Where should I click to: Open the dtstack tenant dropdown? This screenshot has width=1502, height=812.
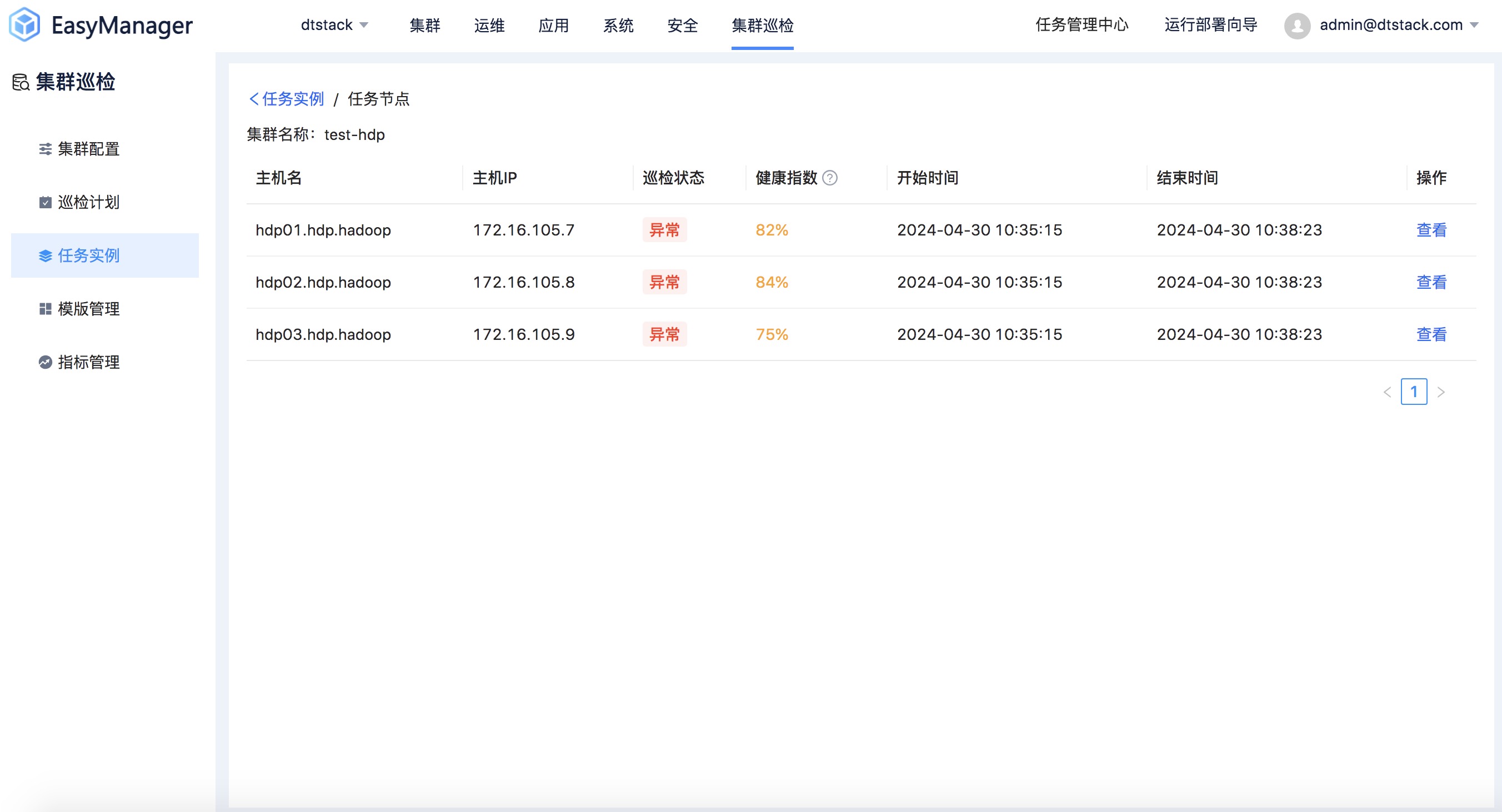pos(334,25)
